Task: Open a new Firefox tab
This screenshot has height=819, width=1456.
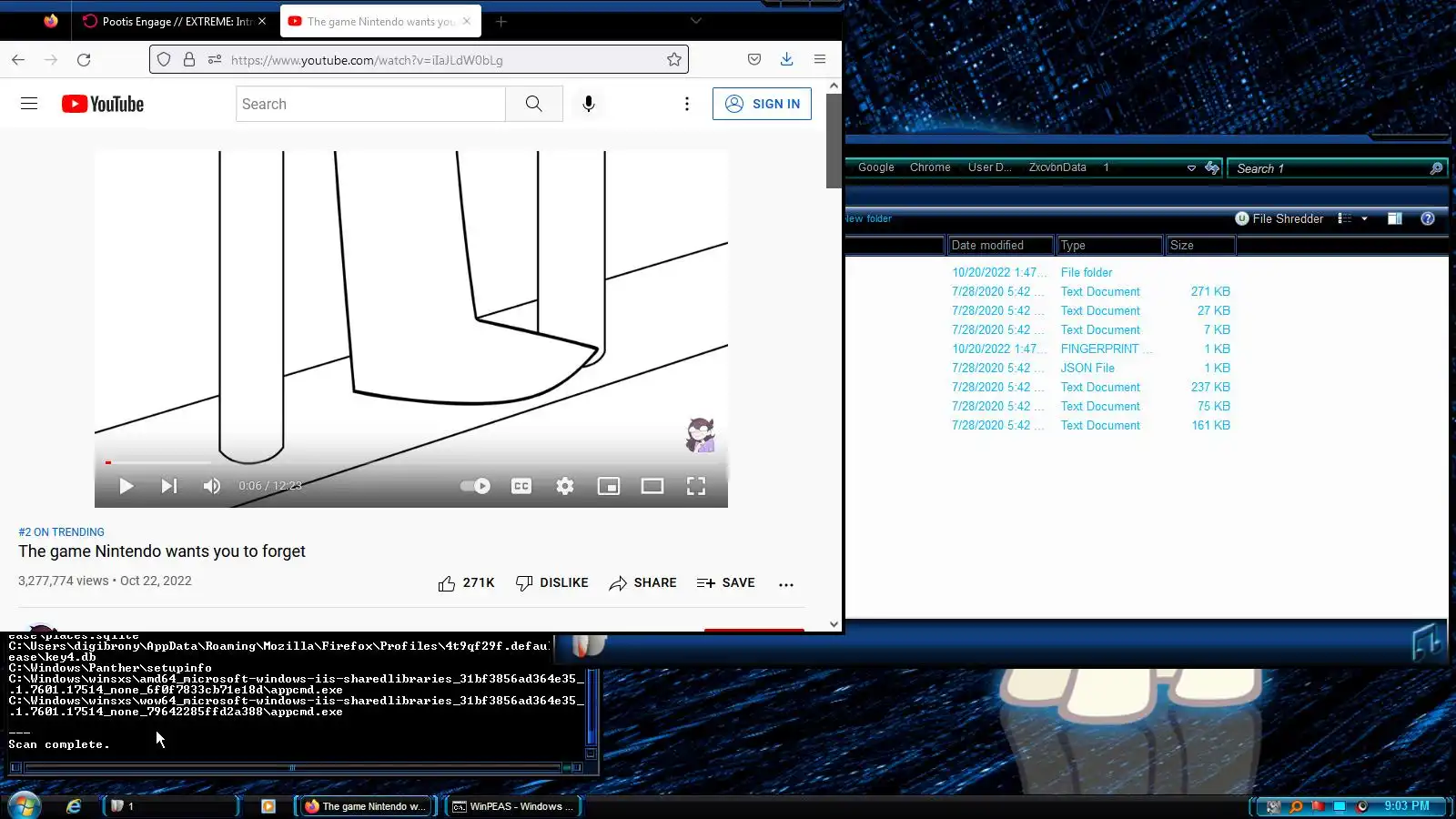Action: coord(501,21)
